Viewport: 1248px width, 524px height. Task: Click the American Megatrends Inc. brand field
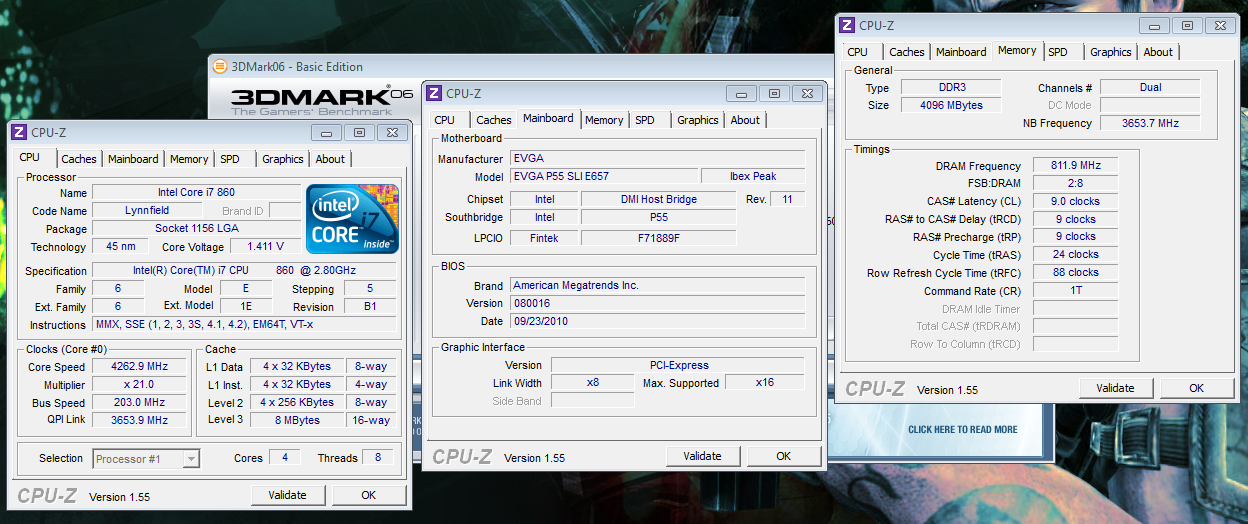click(x=657, y=285)
